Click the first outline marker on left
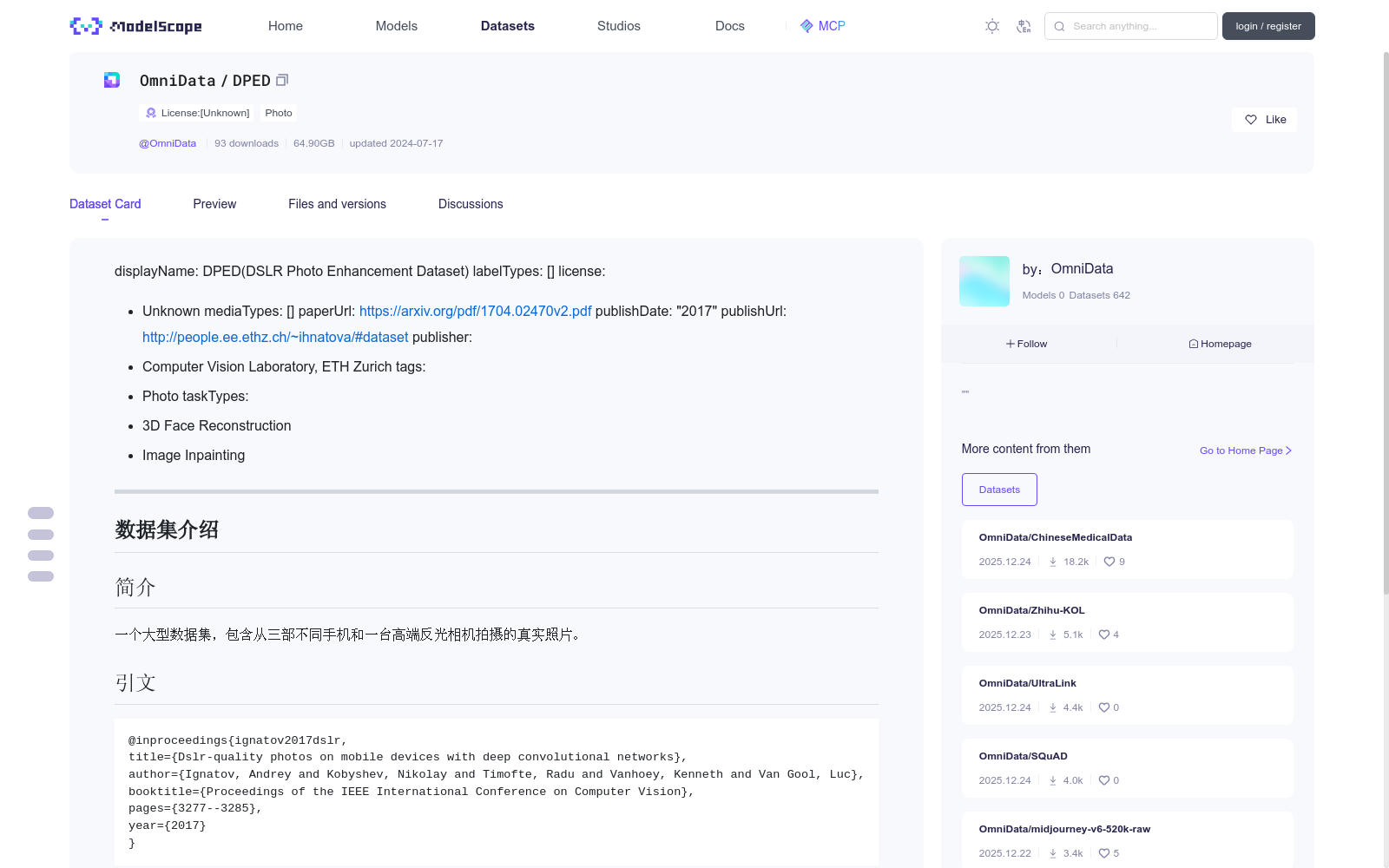1389x868 pixels. [x=41, y=513]
